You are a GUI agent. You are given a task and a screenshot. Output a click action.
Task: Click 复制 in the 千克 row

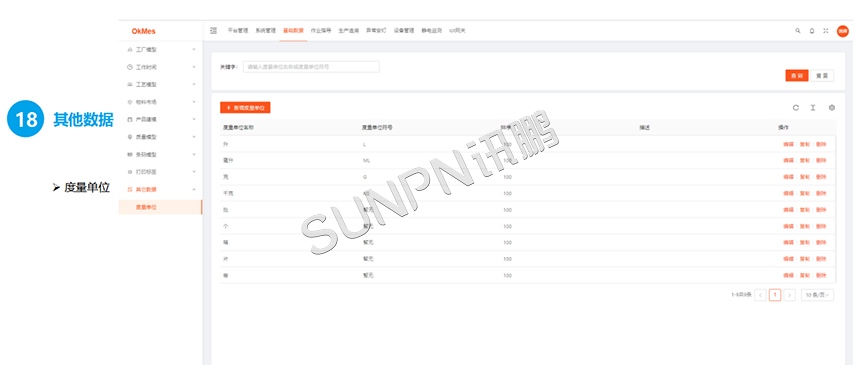coord(805,194)
